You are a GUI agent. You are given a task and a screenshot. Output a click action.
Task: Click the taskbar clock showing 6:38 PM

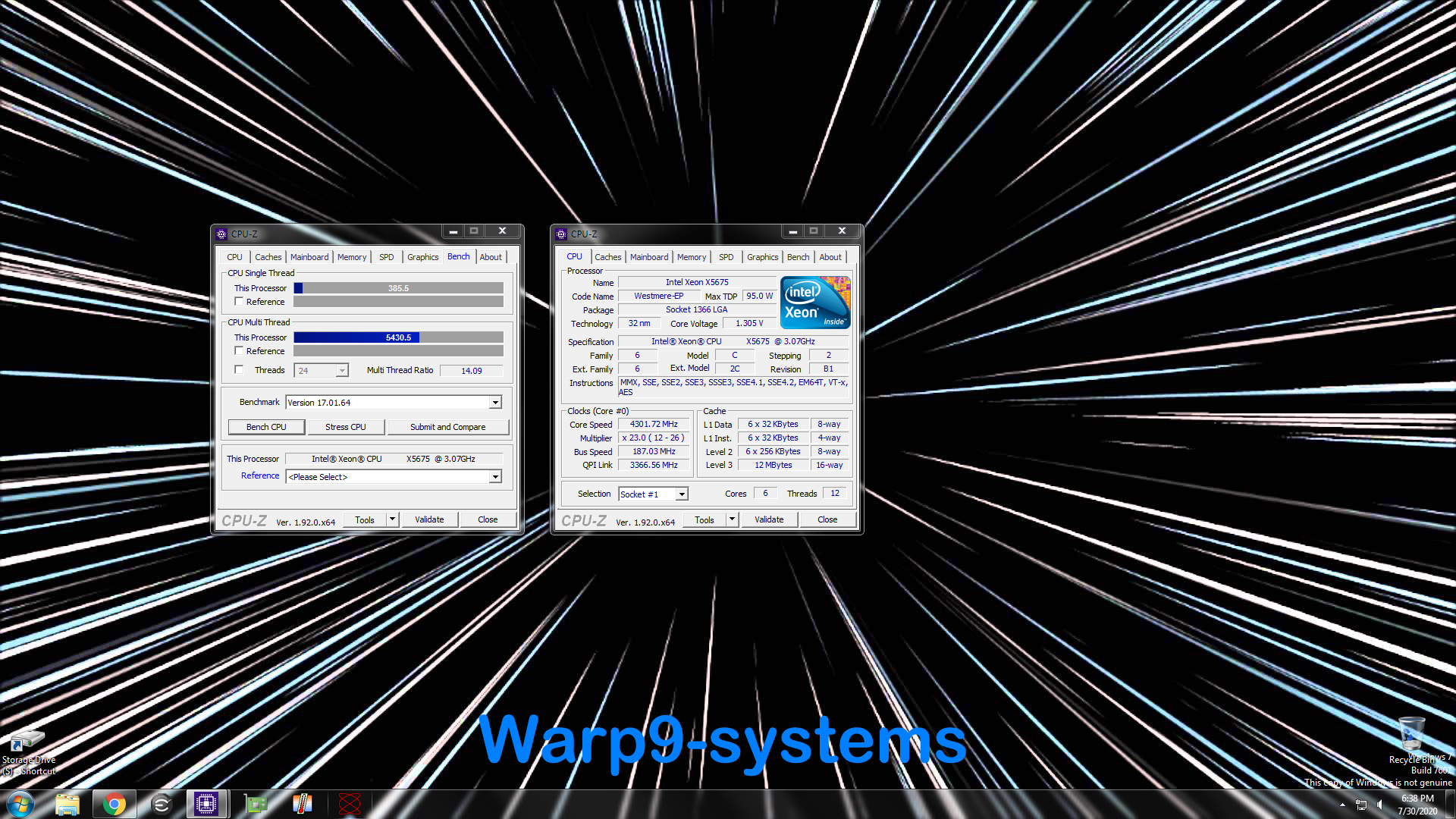pyautogui.click(x=1417, y=805)
